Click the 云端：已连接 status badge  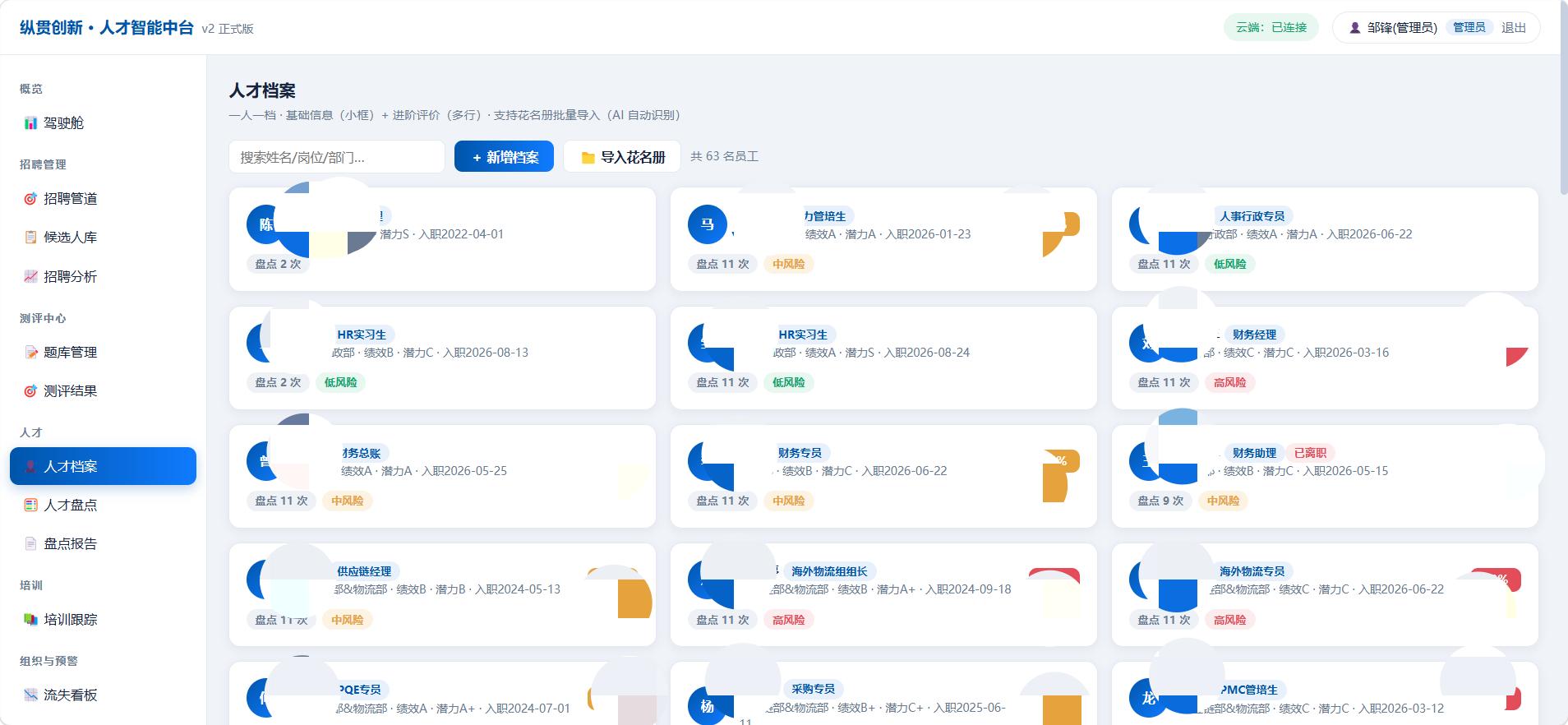tap(1271, 28)
